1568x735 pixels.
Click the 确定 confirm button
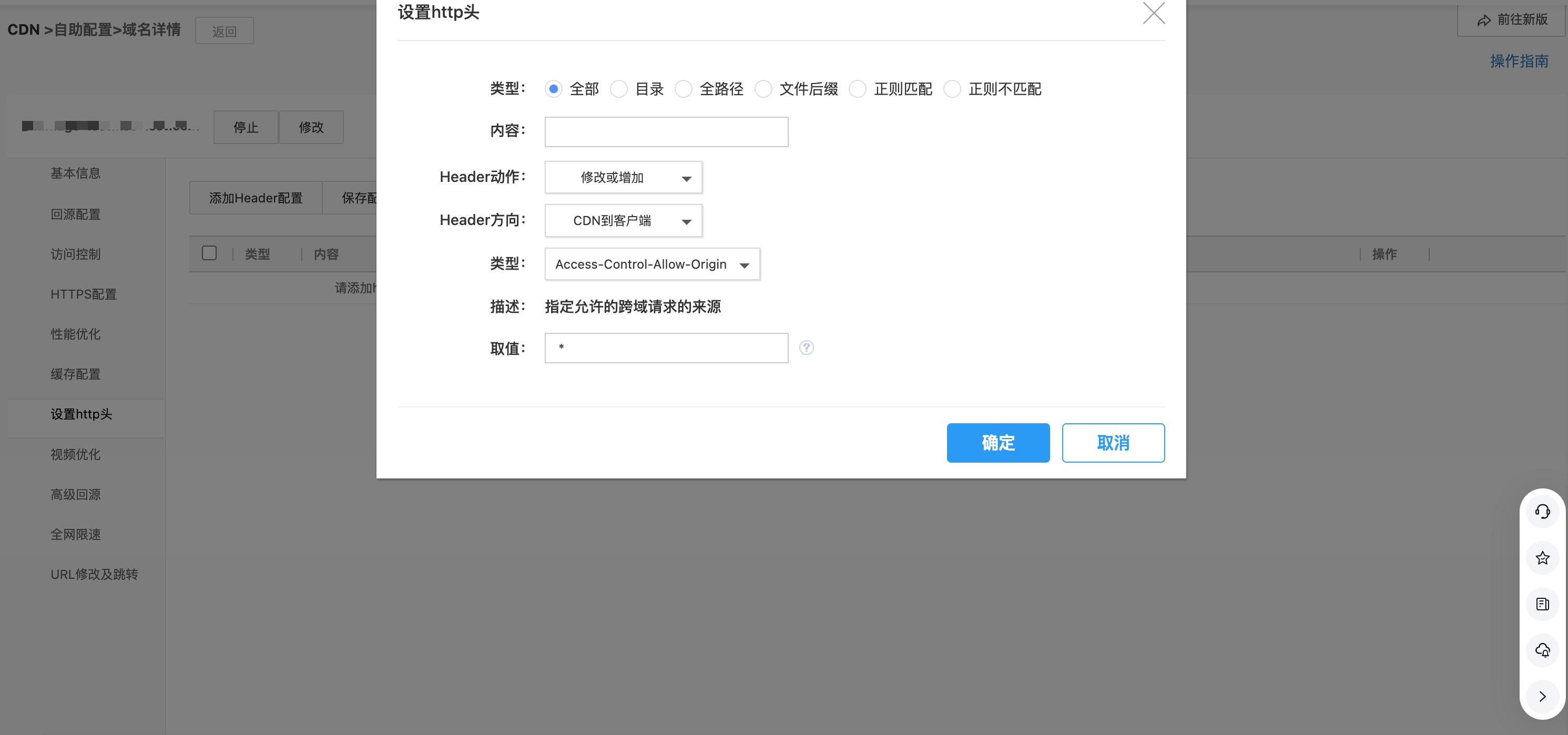pyautogui.click(x=997, y=443)
